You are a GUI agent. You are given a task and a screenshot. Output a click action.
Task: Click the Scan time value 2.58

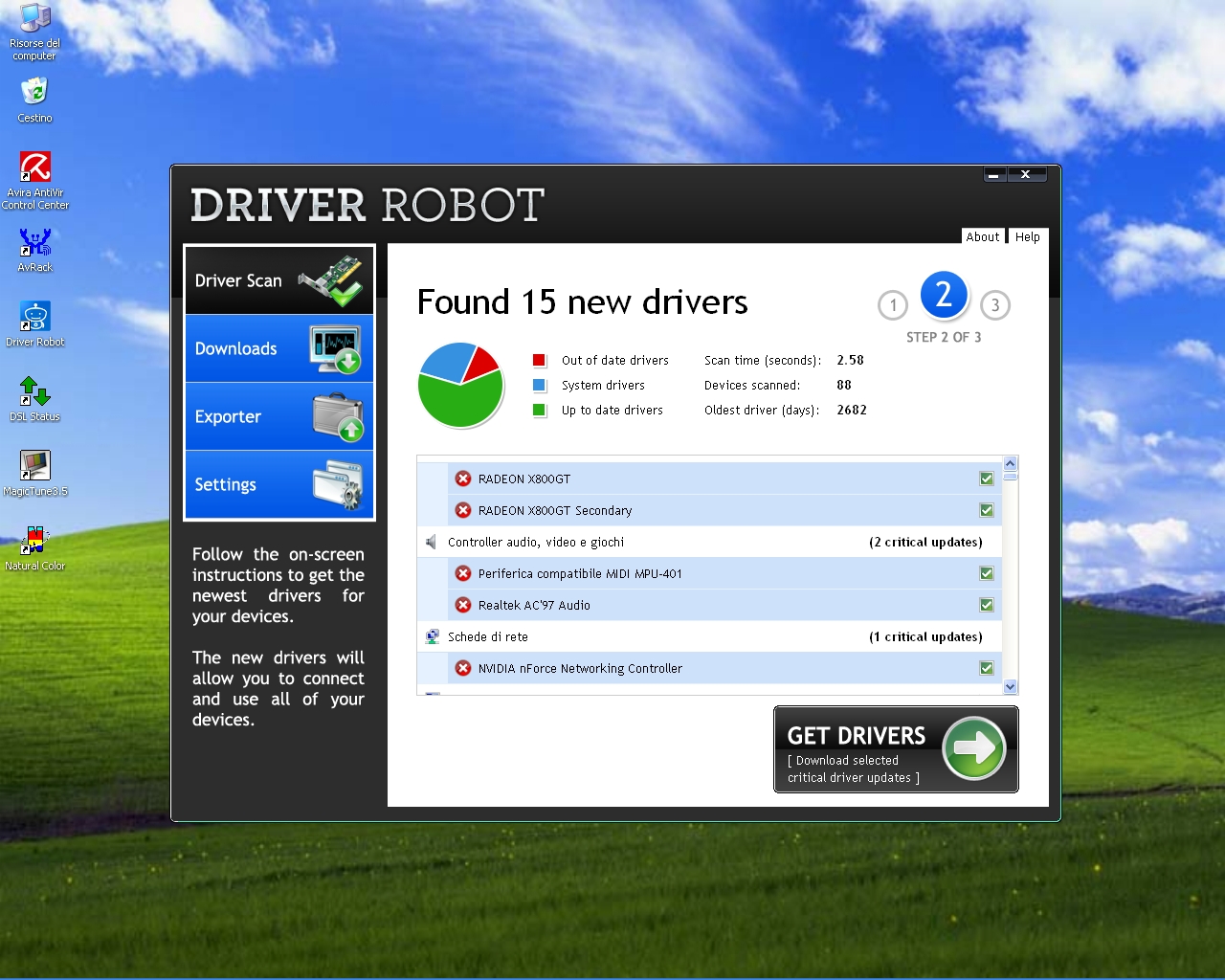point(850,360)
